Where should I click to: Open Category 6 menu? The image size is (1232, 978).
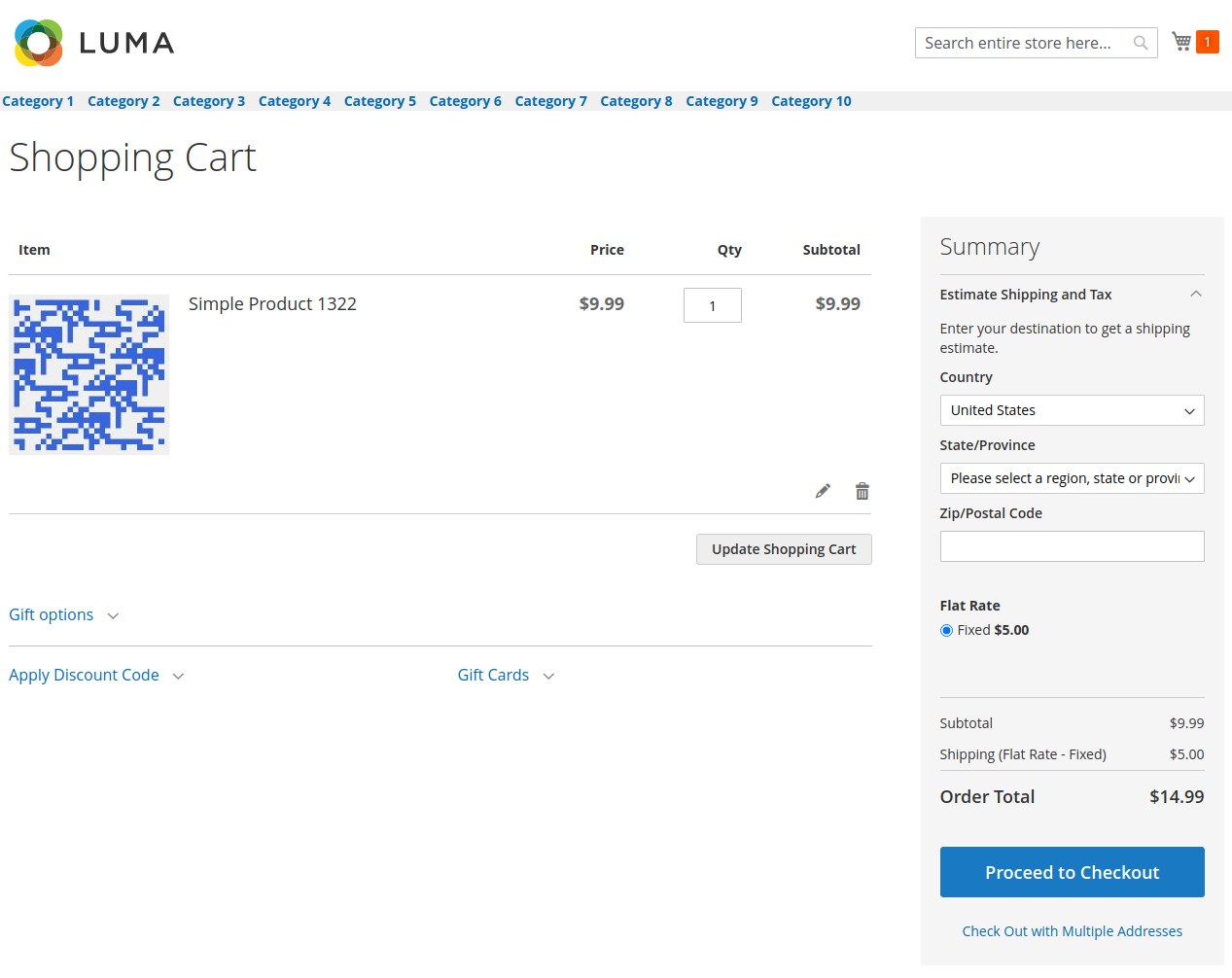tap(466, 101)
